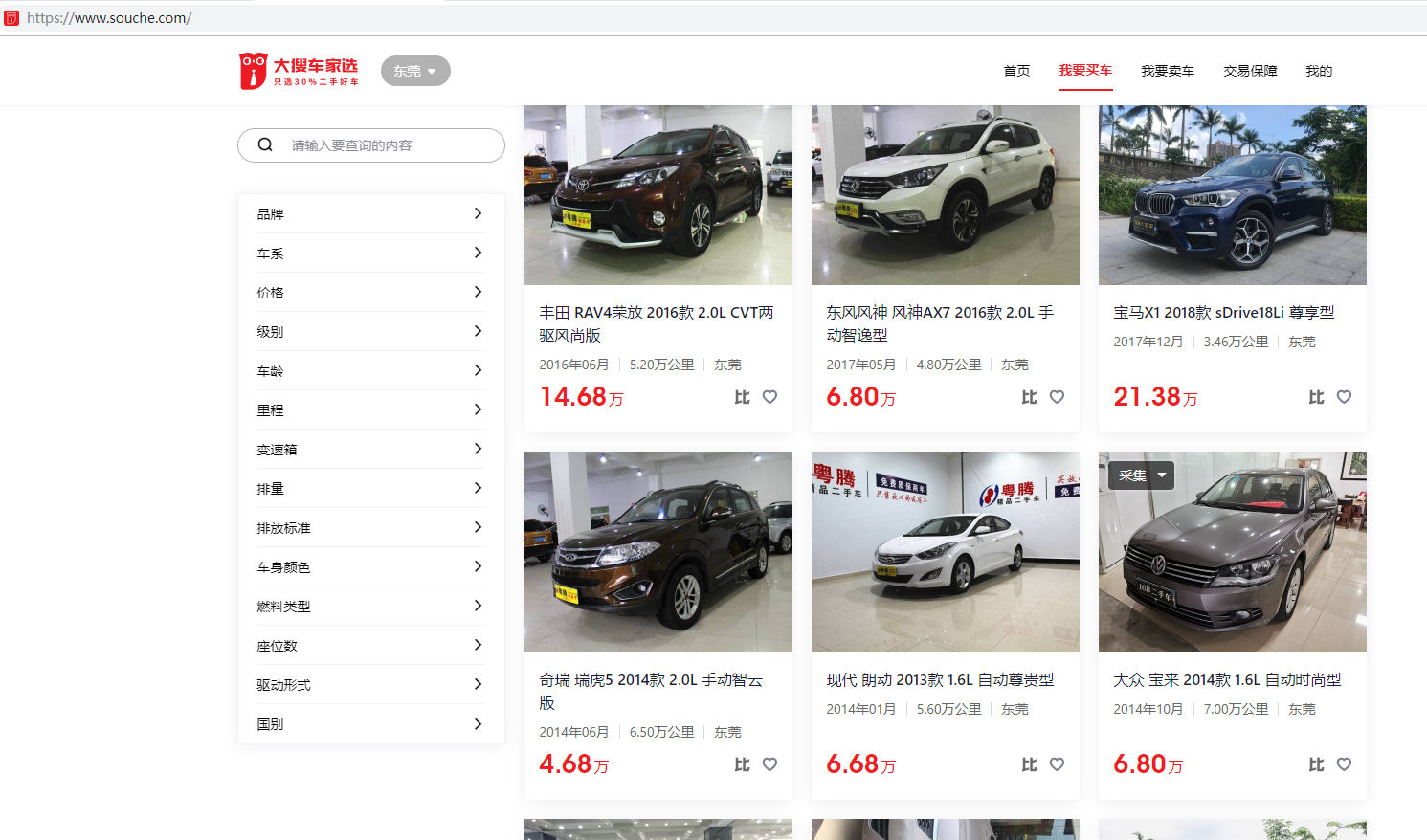
Task: Open 现代 朗动 2013款 listing title
Action: click(940, 680)
